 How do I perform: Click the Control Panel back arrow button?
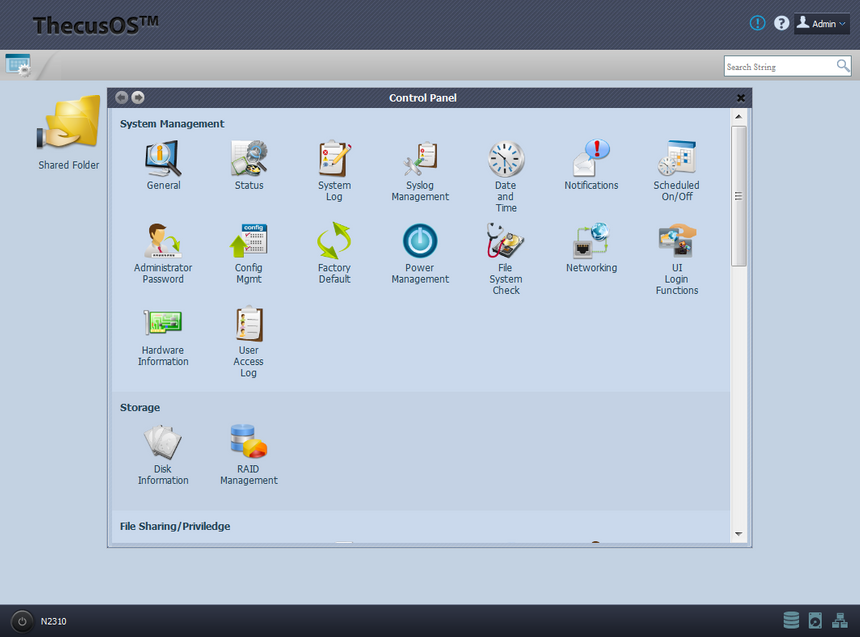tap(121, 97)
